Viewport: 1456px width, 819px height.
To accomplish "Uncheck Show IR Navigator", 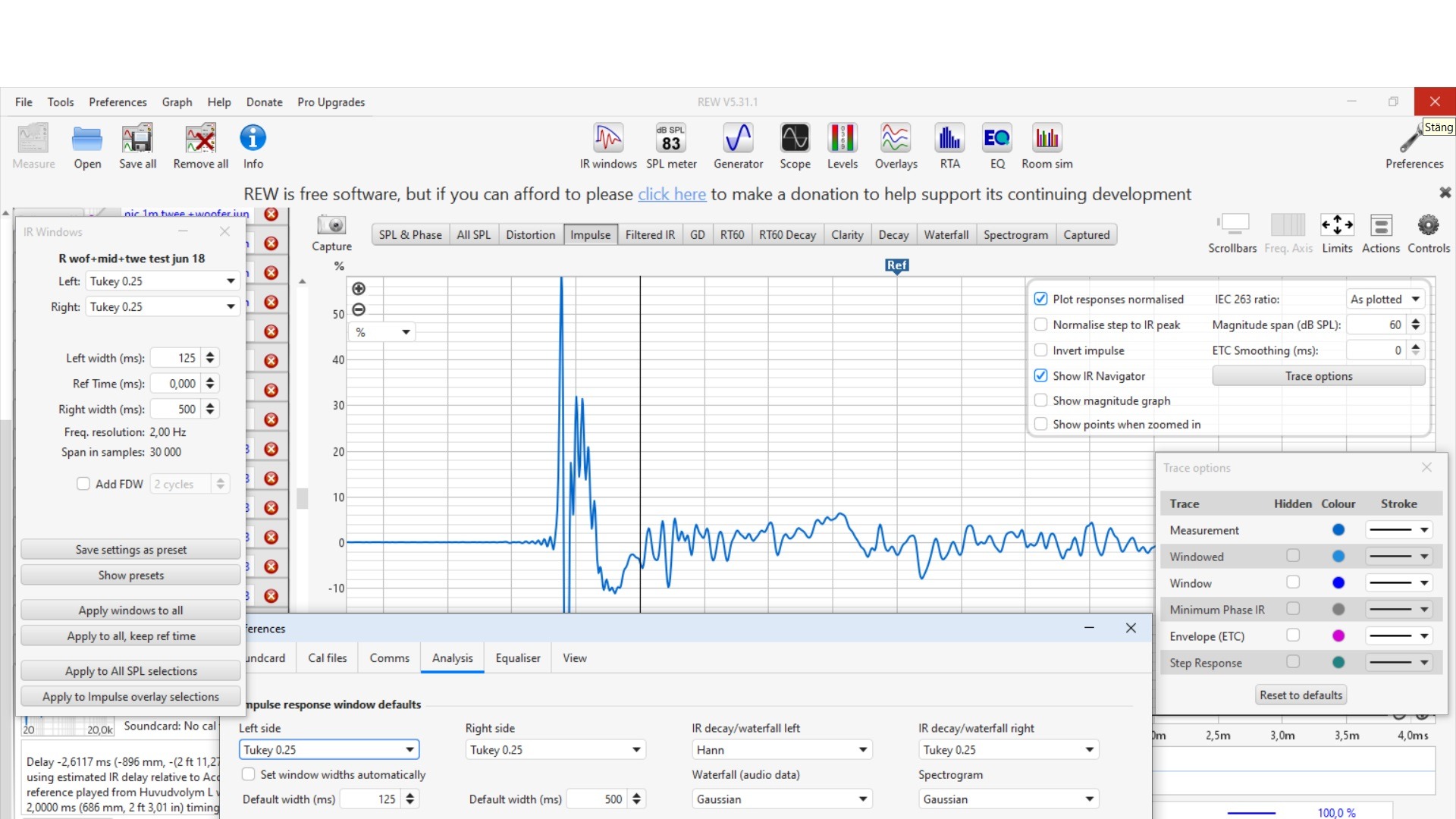I will click(1041, 375).
